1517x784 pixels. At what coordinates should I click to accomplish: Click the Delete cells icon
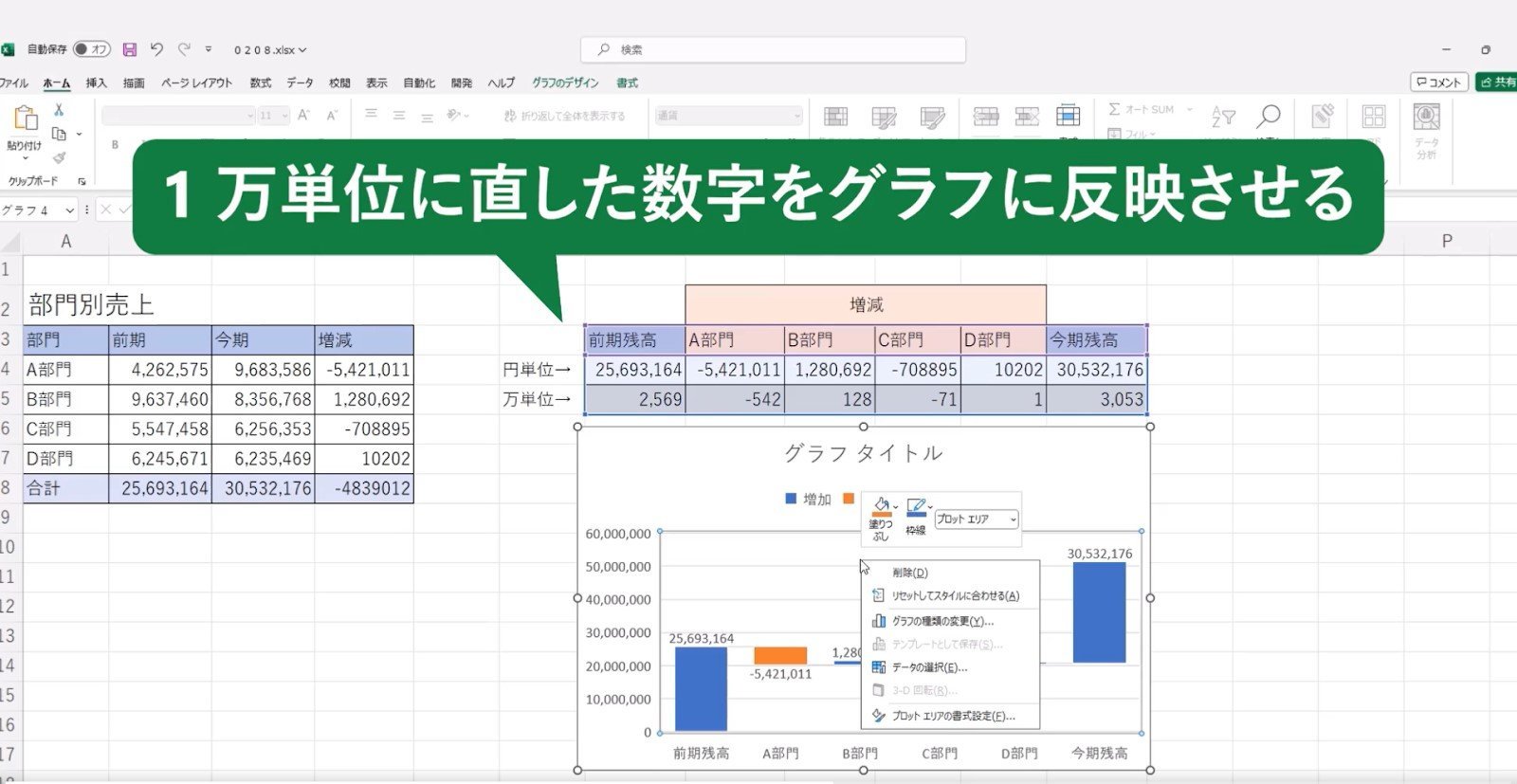click(x=1027, y=117)
